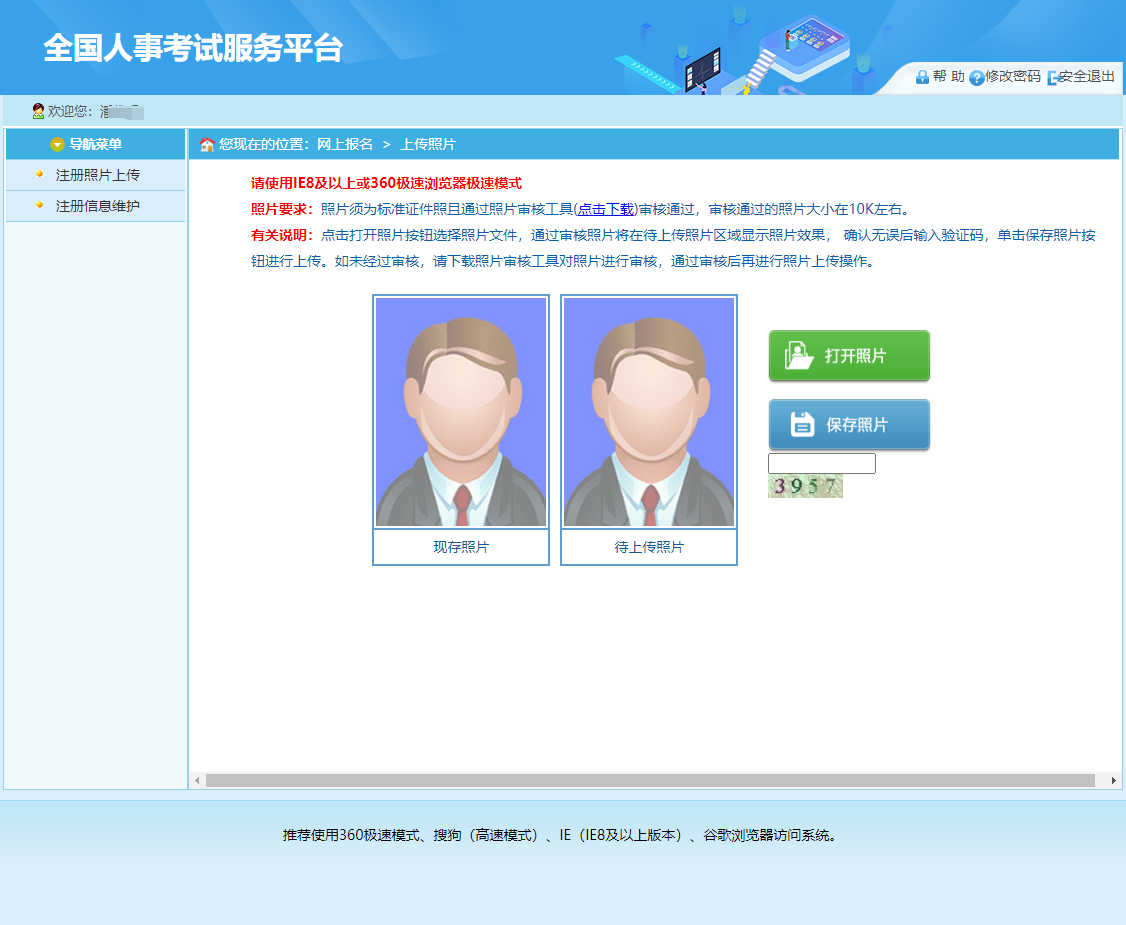The image size is (1126, 925).
Task: Click the 点击下载 tool download link
Action: [606, 209]
